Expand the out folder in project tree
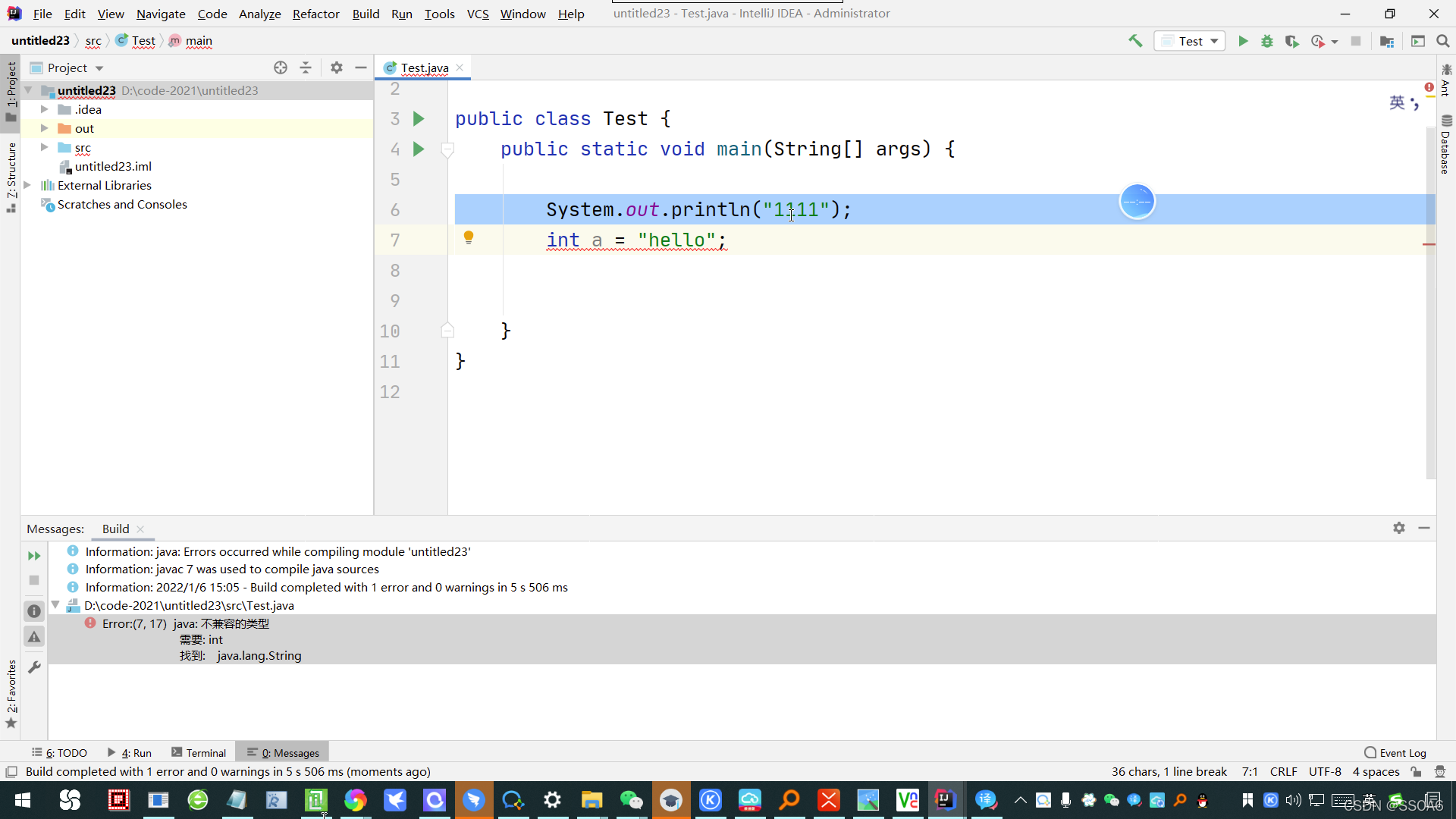This screenshot has width=1456, height=819. coord(43,128)
